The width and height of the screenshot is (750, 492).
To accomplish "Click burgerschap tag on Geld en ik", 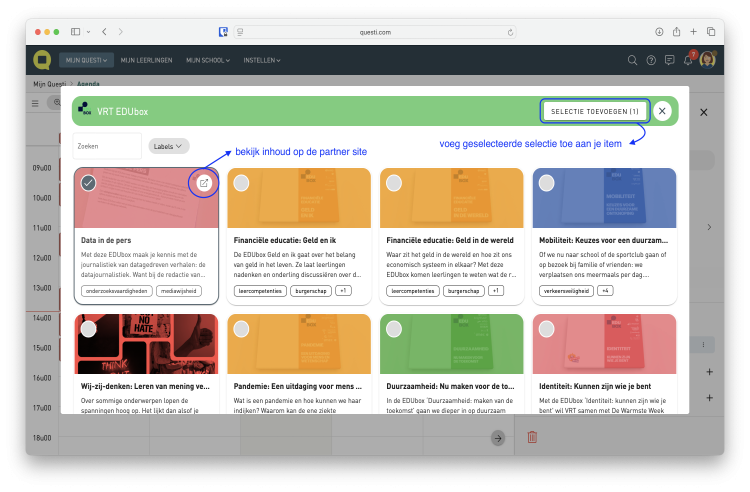I will [x=311, y=291].
